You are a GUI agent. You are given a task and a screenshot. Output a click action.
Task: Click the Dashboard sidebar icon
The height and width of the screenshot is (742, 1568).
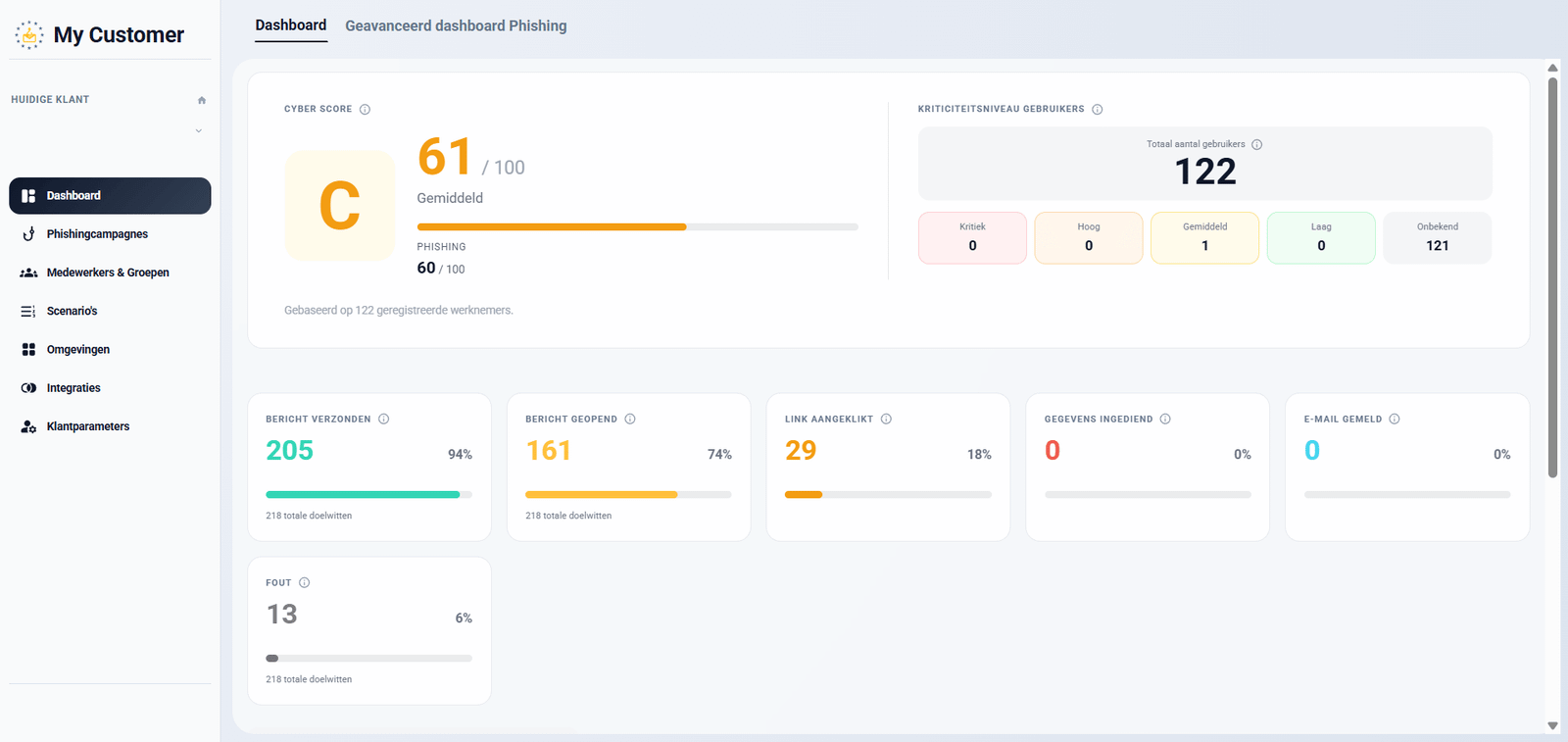pos(28,196)
